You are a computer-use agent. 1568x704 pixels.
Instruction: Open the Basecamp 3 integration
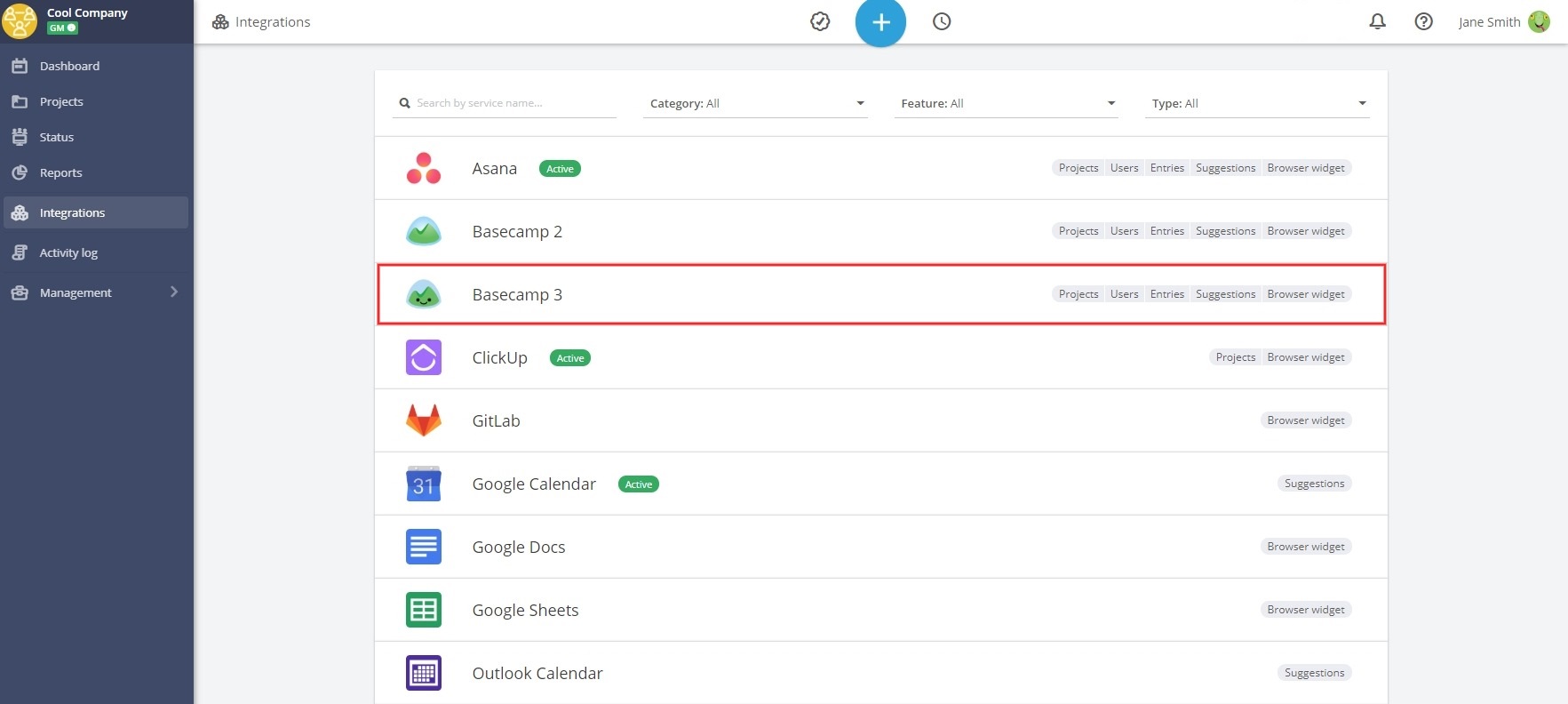(x=880, y=294)
